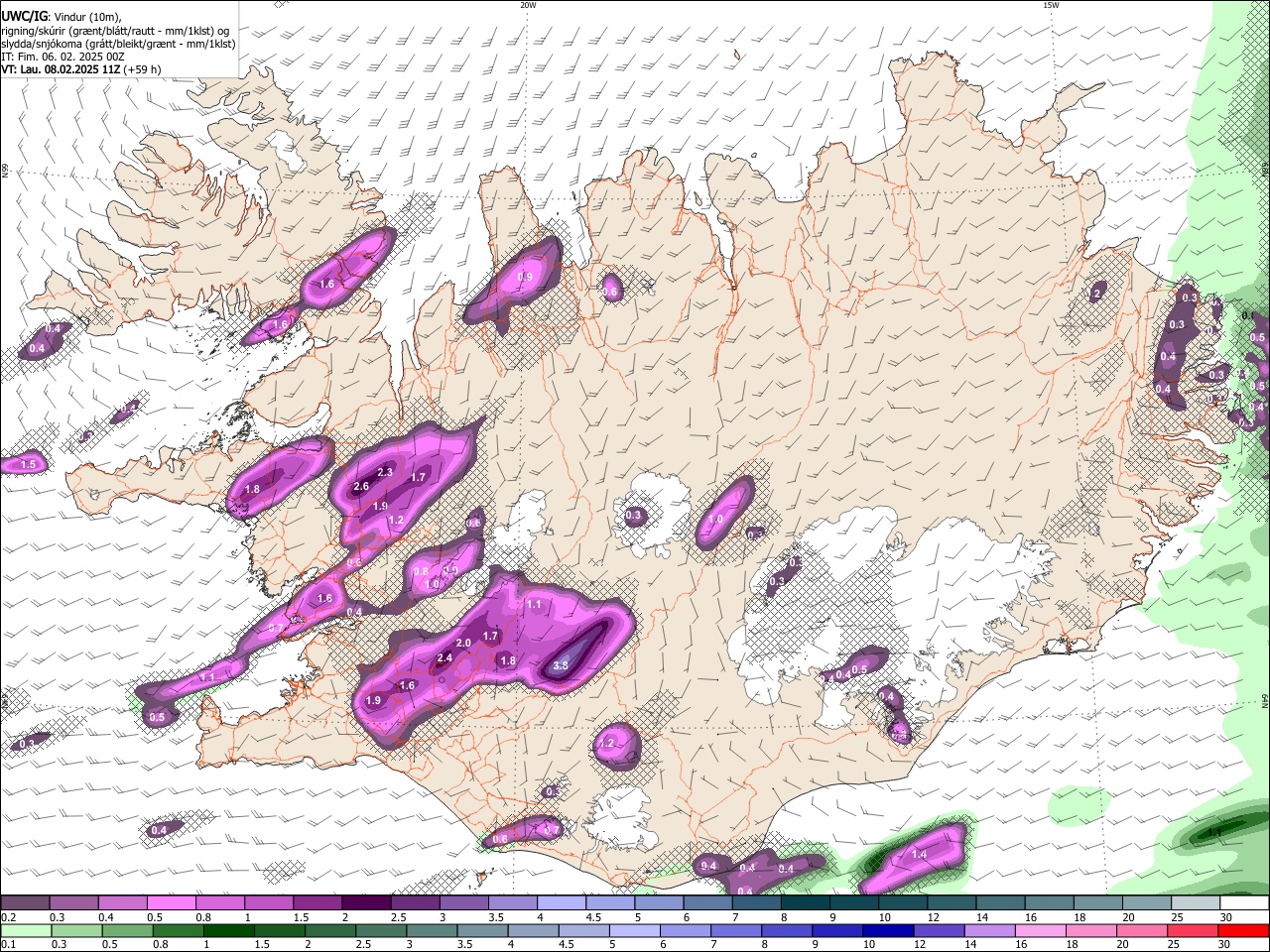Pick the 3.5 swatch in the upper legend row
The width and height of the screenshot is (1270, 952).
[x=512, y=903]
